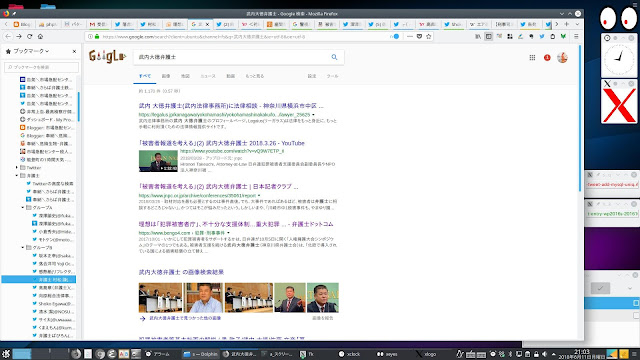Open the Firefox Library icon
Image resolution: width=640 pixels, height=360 pixels.
(478, 36)
